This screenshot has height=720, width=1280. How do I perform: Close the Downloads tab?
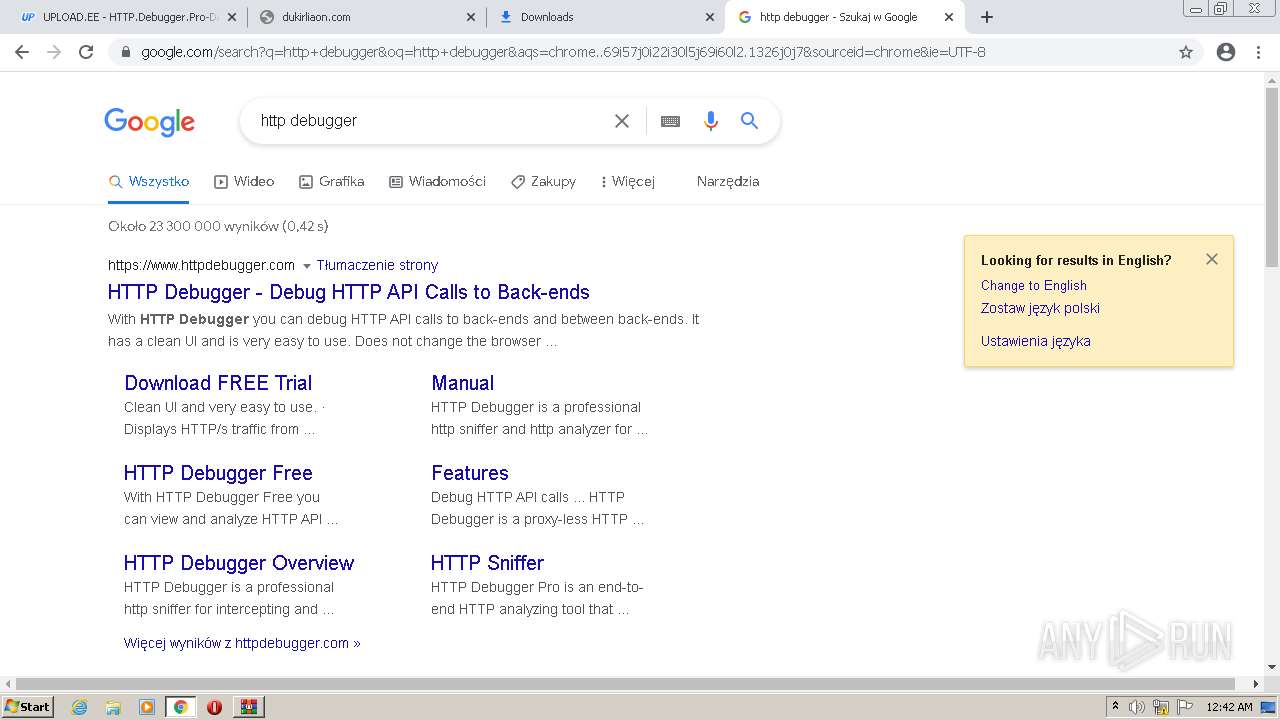pos(710,17)
